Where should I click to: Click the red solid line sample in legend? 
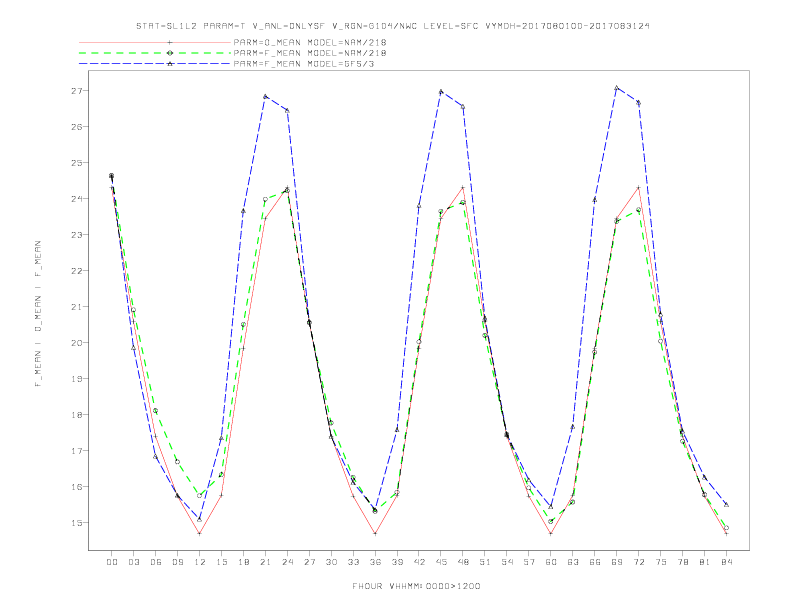(155, 42)
